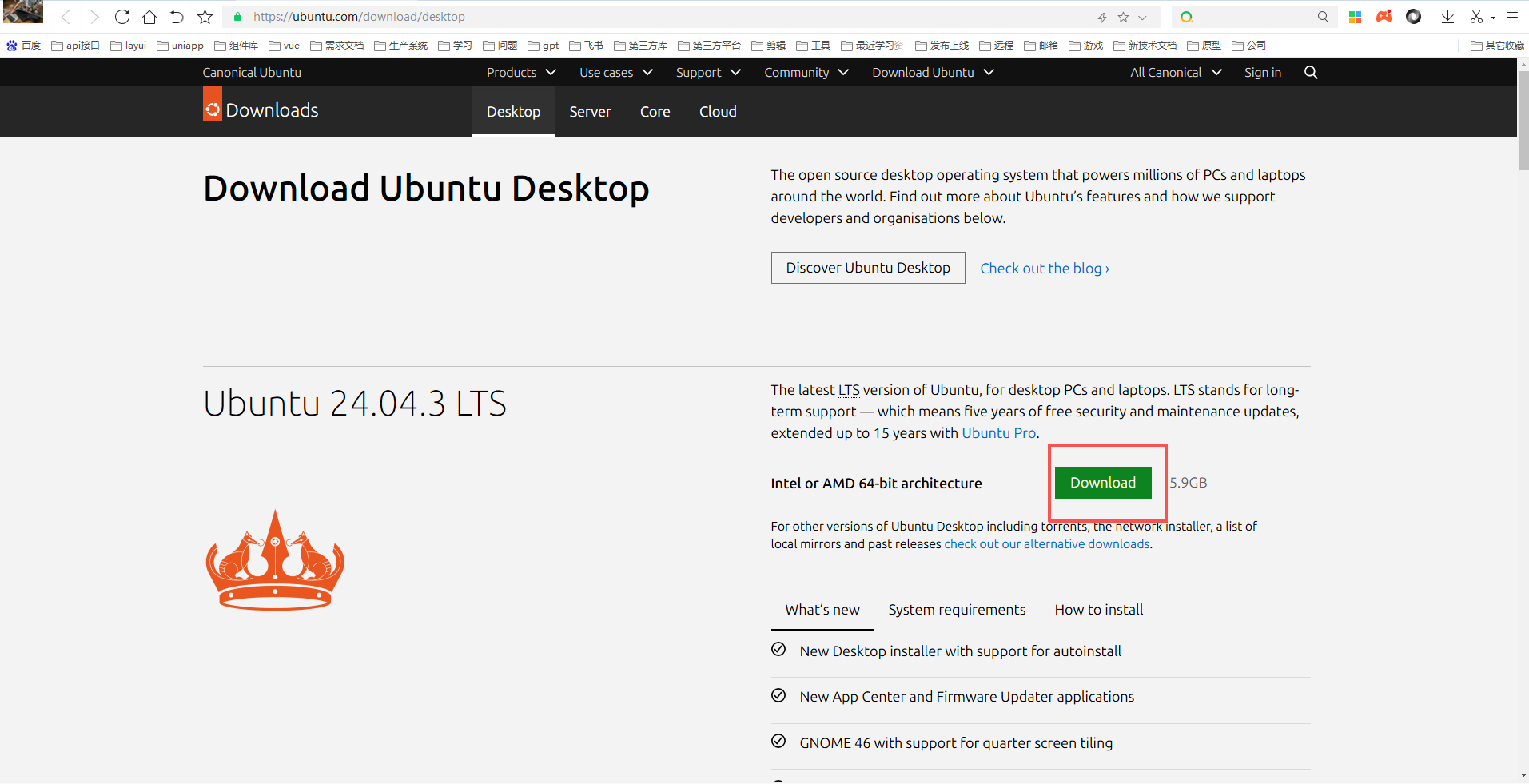Switch to the Core tab
Image resolution: width=1529 pixels, height=784 pixels.
[x=655, y=112]
